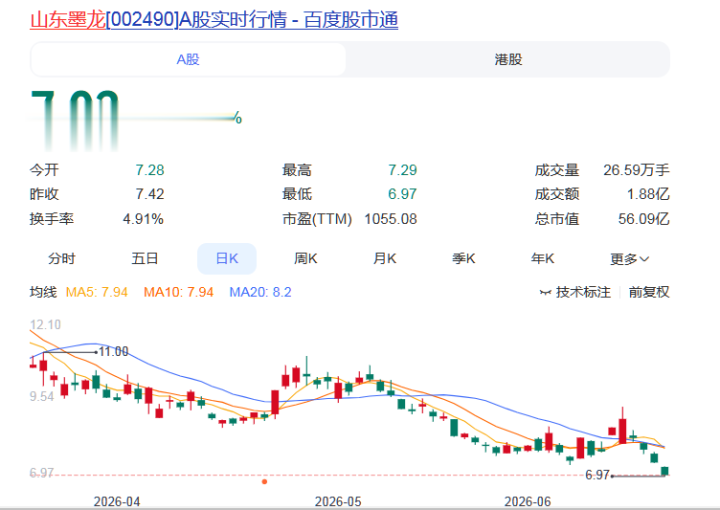Click the 11.00 high price marker
This screenshot has height=510, width=720.
coord(113,352)
